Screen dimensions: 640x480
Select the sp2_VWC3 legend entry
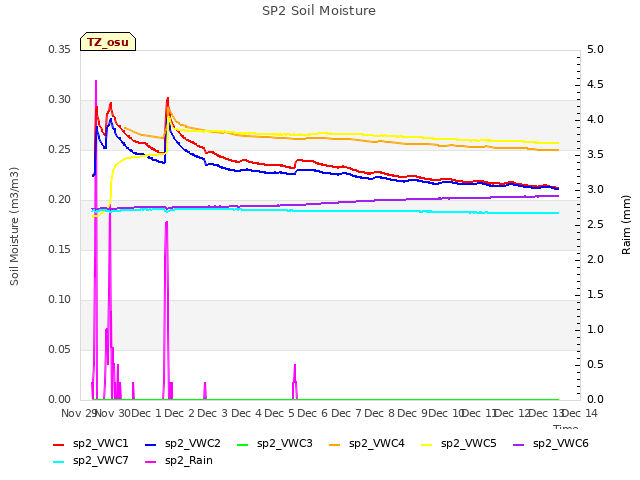tap(275, 444)
